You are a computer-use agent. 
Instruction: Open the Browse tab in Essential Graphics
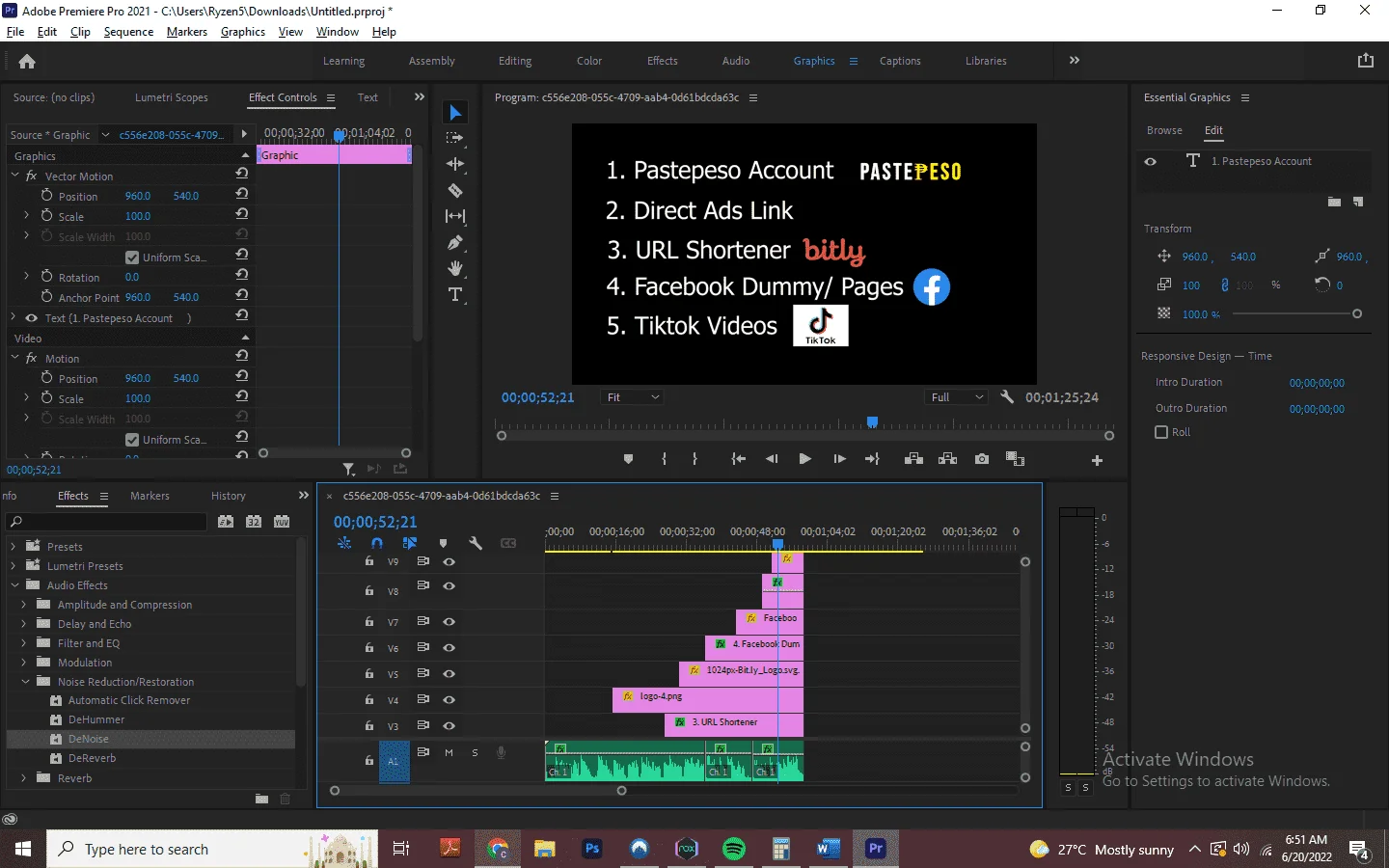pos(1164,130)
